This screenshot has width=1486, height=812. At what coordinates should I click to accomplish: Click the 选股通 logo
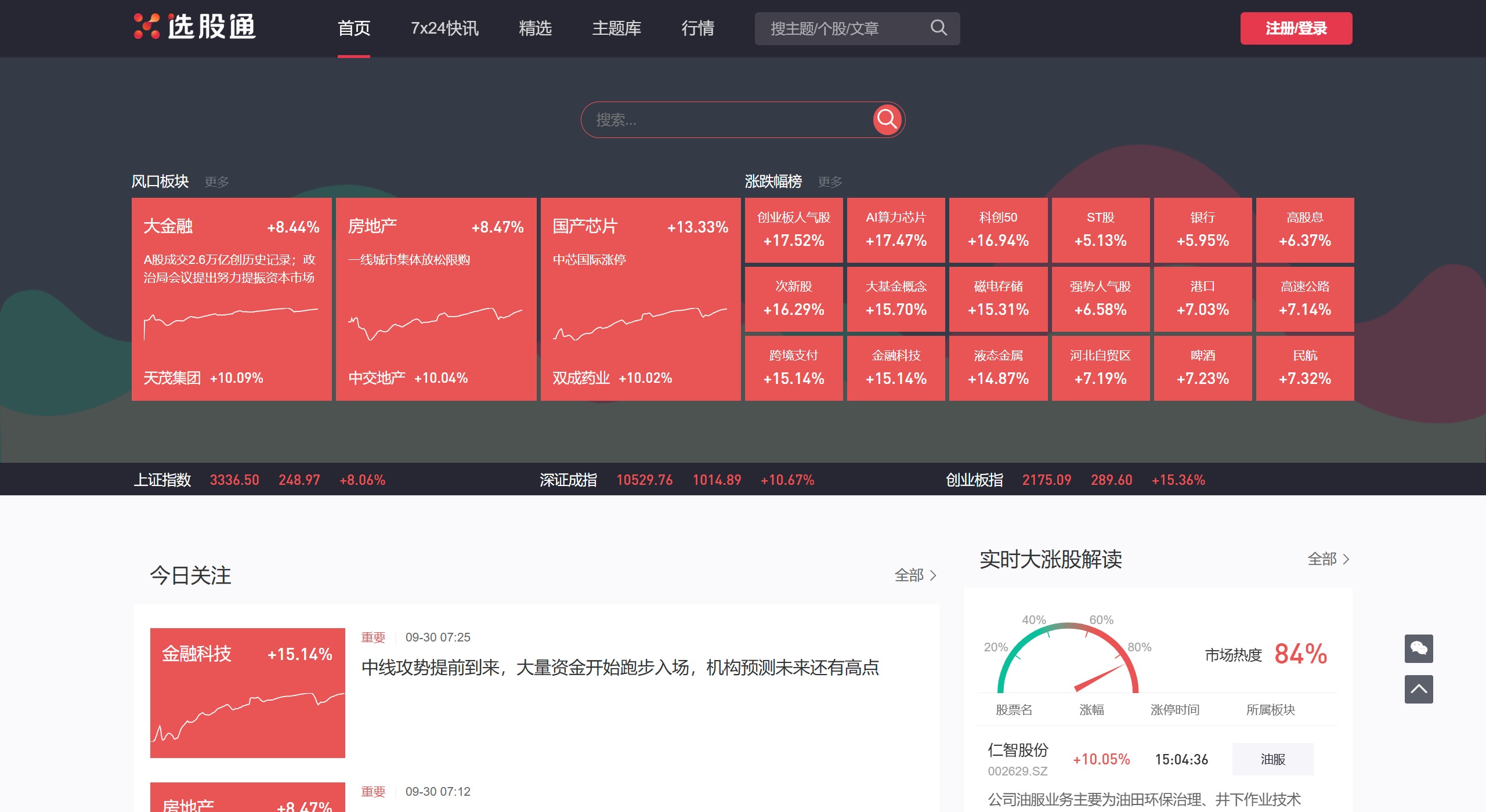pos(195,28)
